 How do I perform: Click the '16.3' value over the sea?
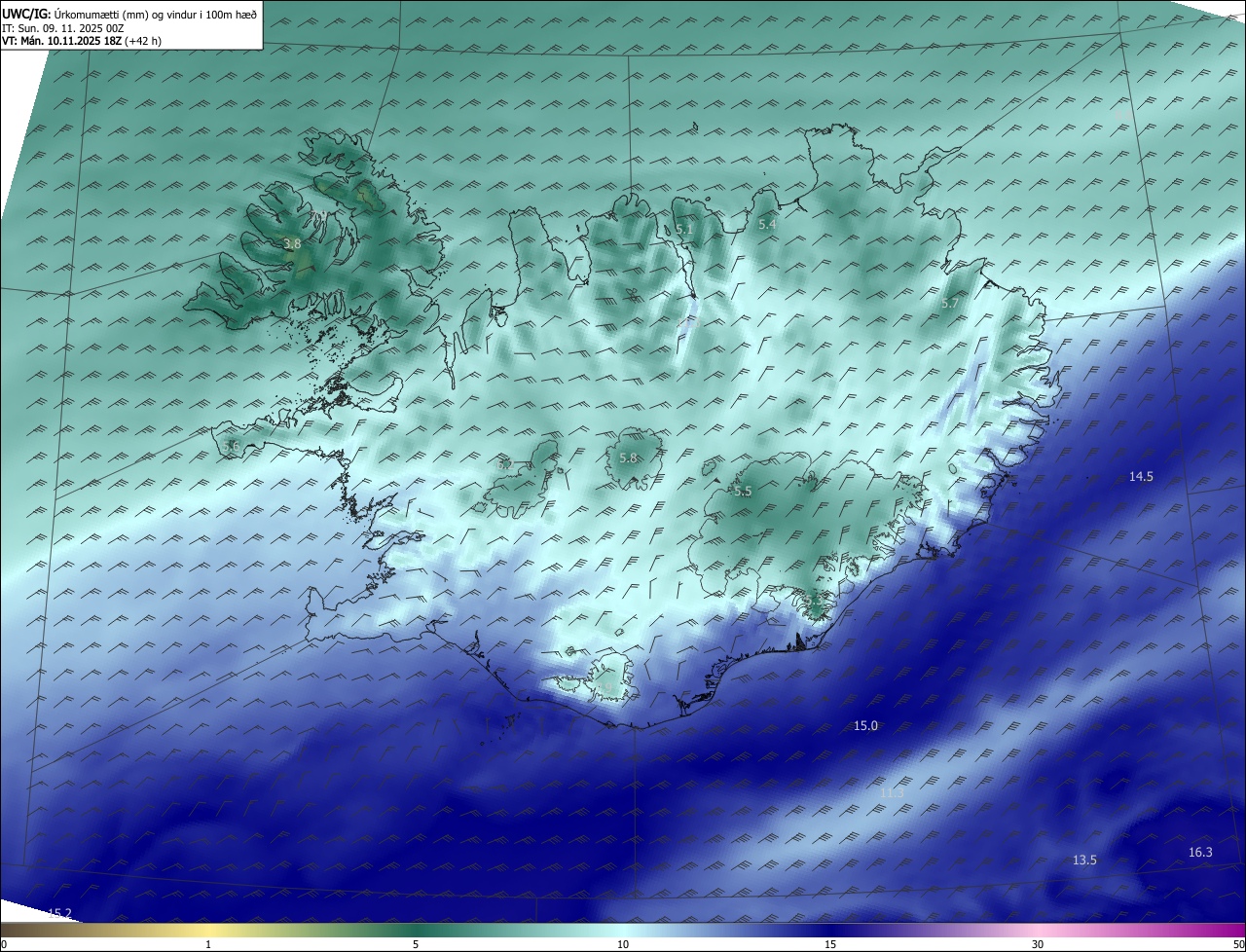pyautogui.click(x=1200, y=852)
